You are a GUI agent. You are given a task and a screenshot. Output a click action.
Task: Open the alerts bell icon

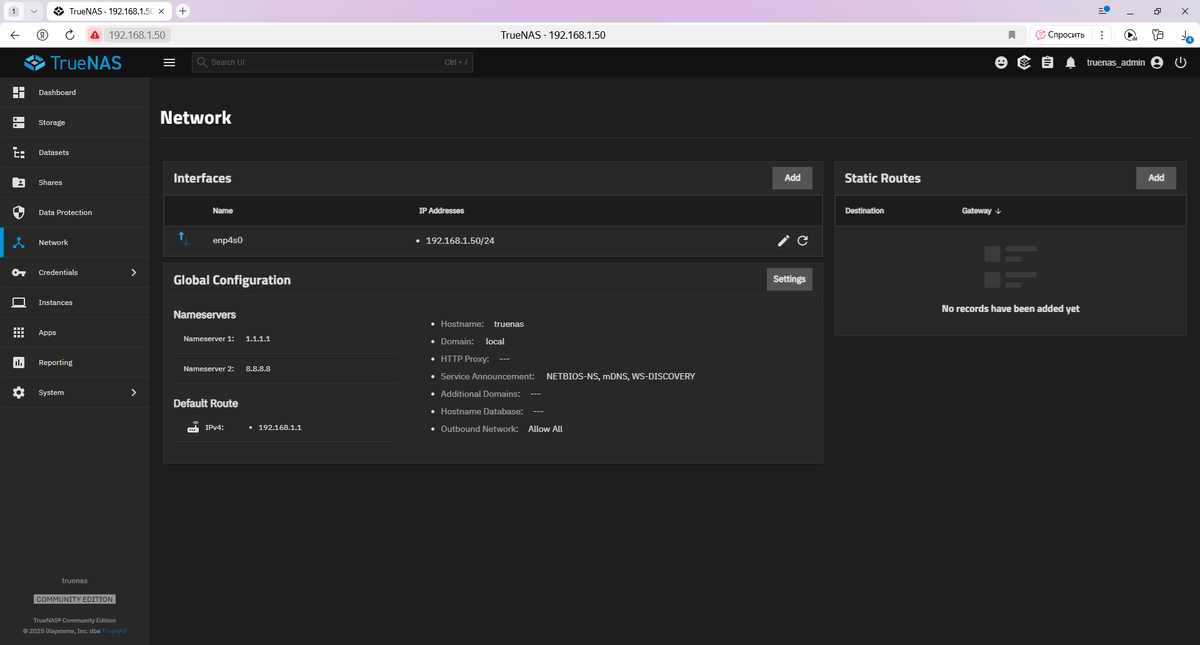pos(1070,62)
